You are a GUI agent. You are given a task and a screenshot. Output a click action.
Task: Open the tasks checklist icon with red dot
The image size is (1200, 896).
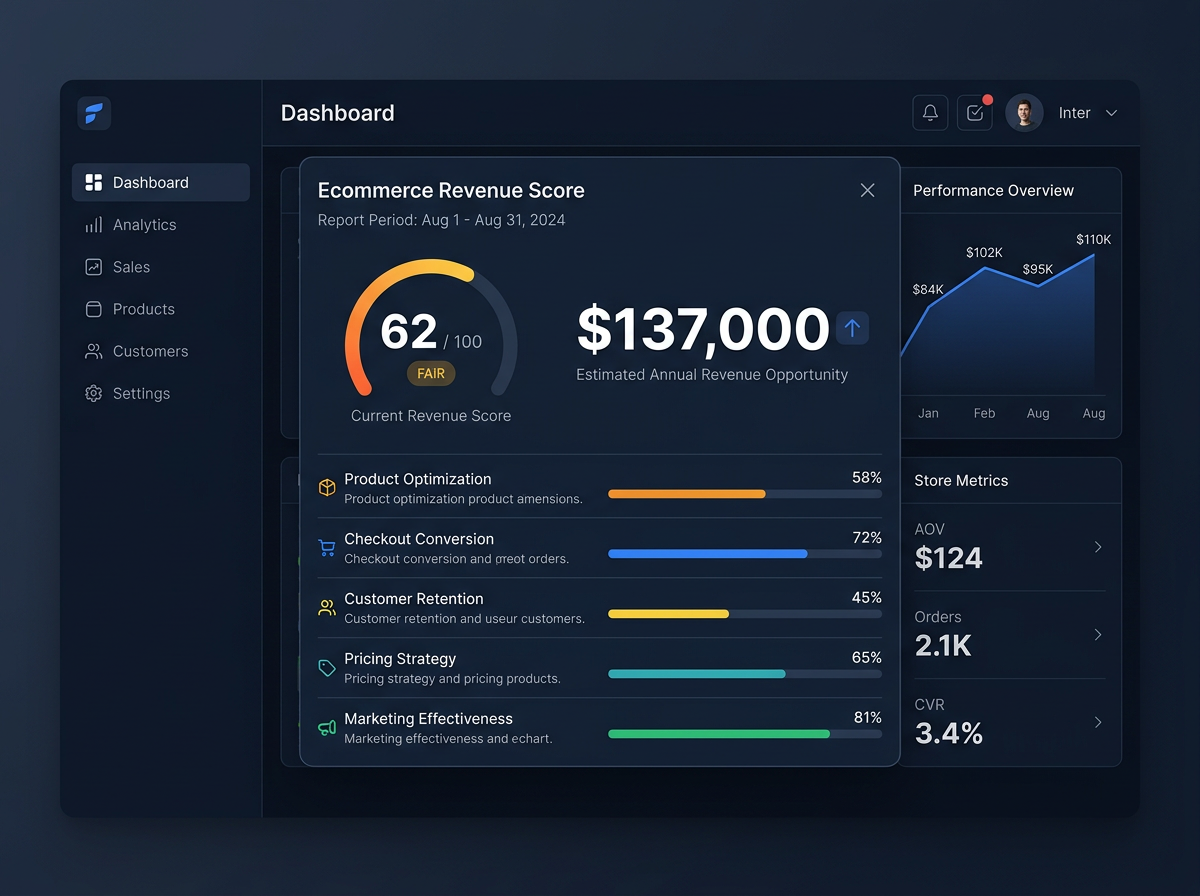974,113
